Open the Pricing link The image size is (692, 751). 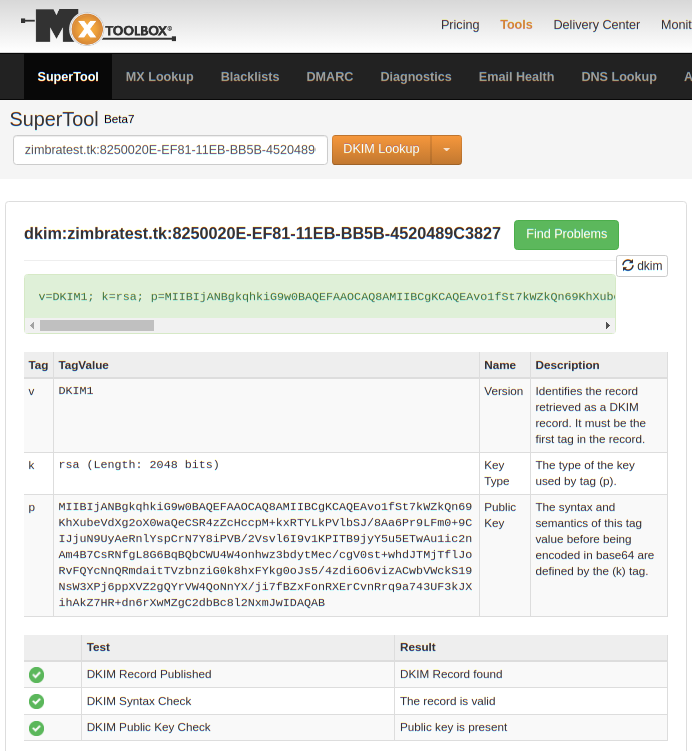tap(460, 25)
